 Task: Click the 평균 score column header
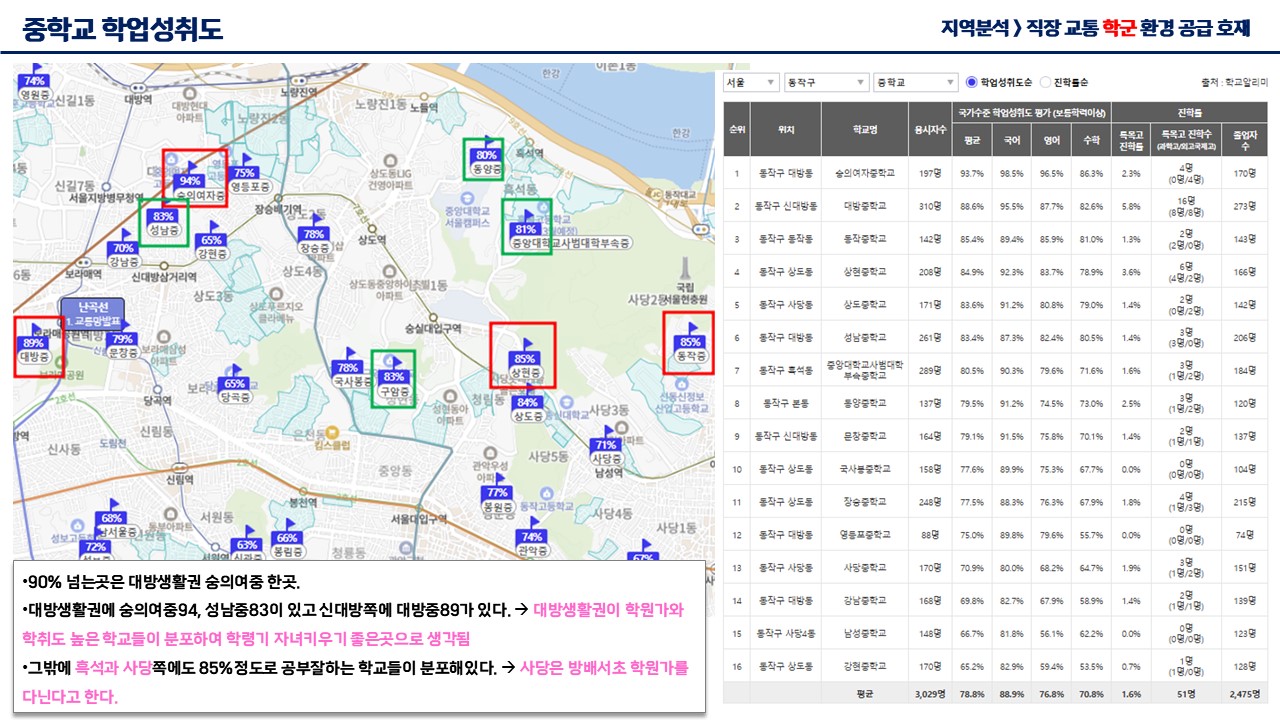[971, 140]
